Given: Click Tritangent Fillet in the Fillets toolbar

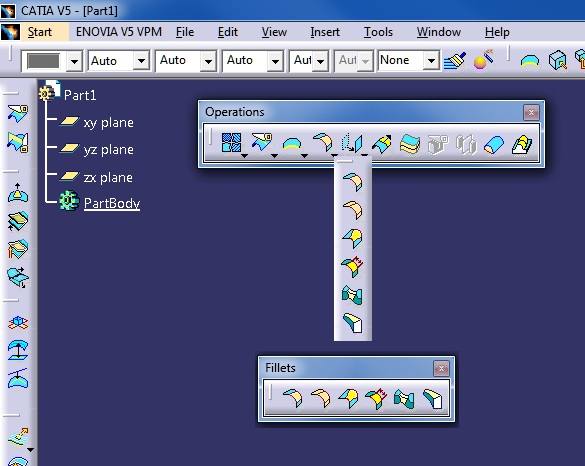Looking at the screenshot, I should tap(433, 398).
